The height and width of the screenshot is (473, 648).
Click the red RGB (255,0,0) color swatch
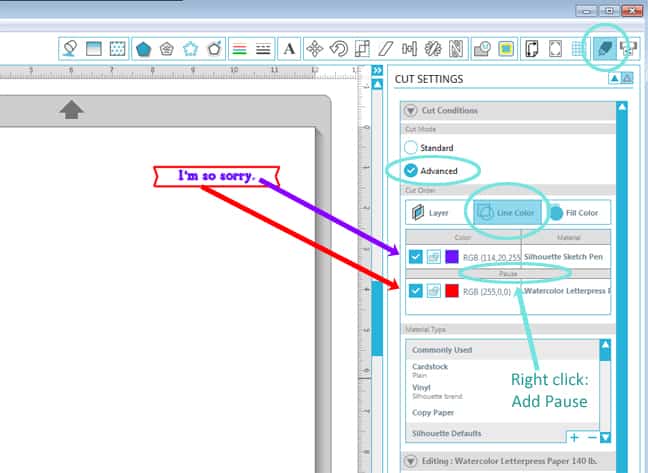(452, 291)
